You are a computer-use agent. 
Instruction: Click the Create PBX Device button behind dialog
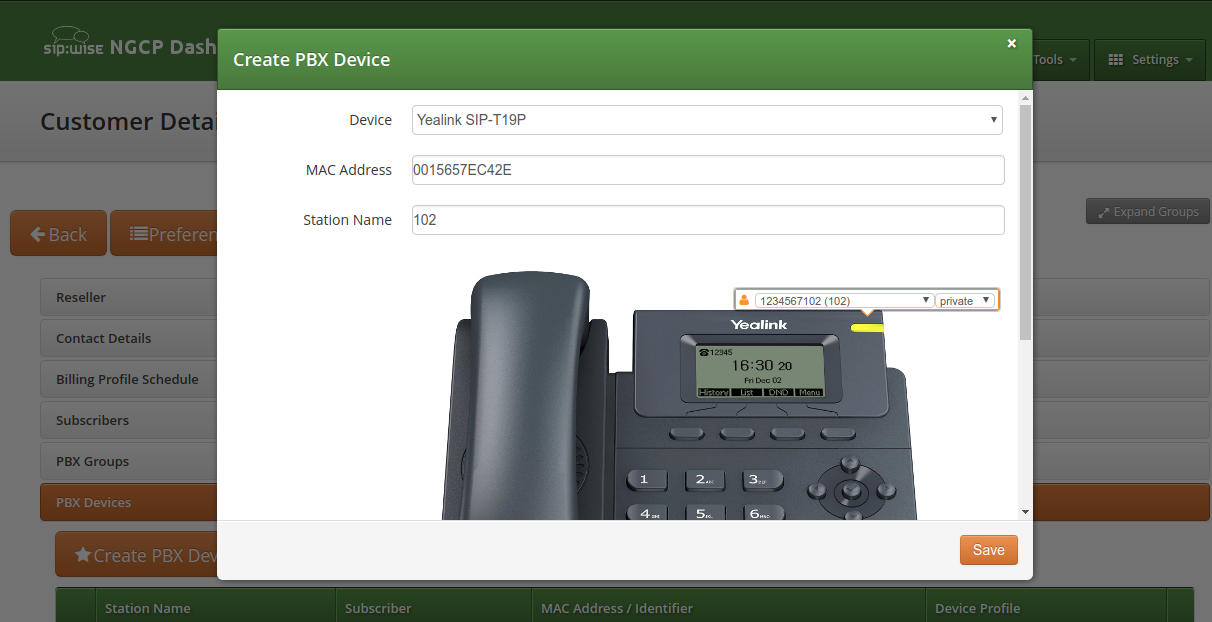(137, 555)
